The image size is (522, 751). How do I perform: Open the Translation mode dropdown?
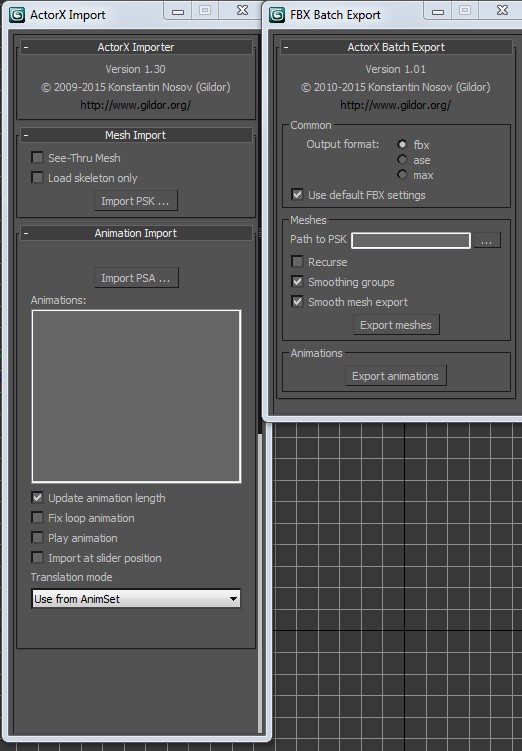tap(136, 599)
